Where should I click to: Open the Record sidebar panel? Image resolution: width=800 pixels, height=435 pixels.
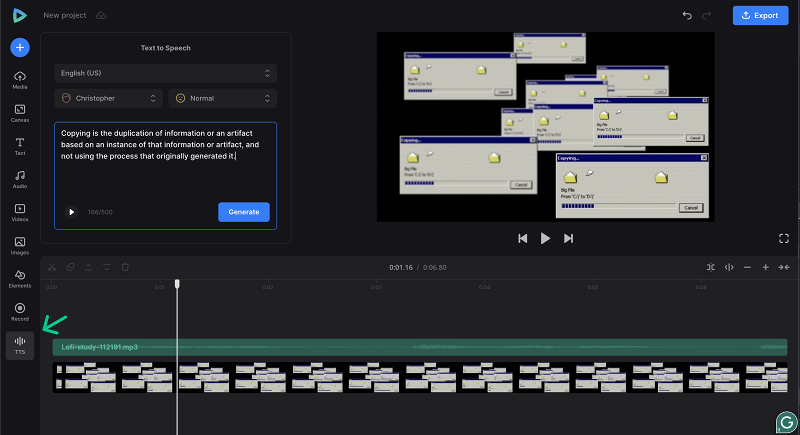[20, 312]
